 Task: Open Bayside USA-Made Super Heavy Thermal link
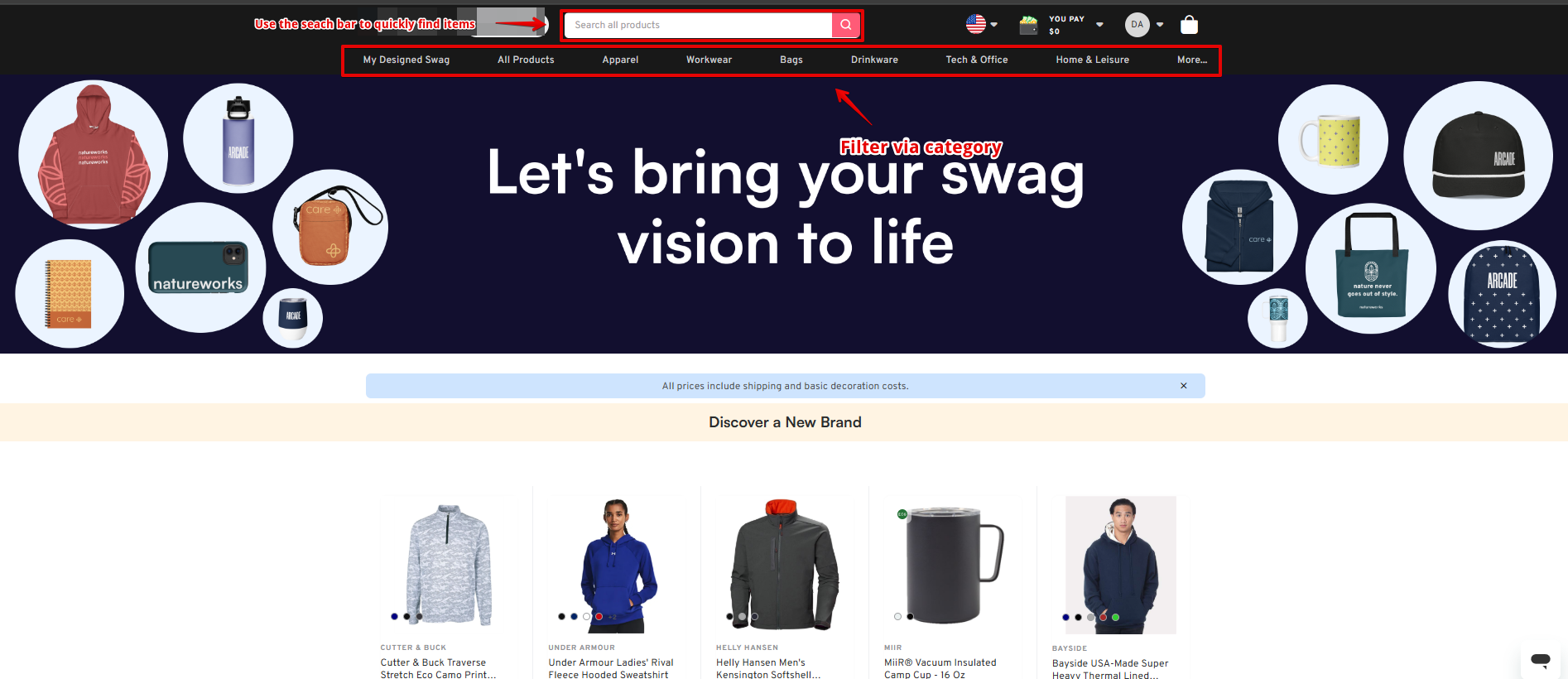tap(1110, 669)
